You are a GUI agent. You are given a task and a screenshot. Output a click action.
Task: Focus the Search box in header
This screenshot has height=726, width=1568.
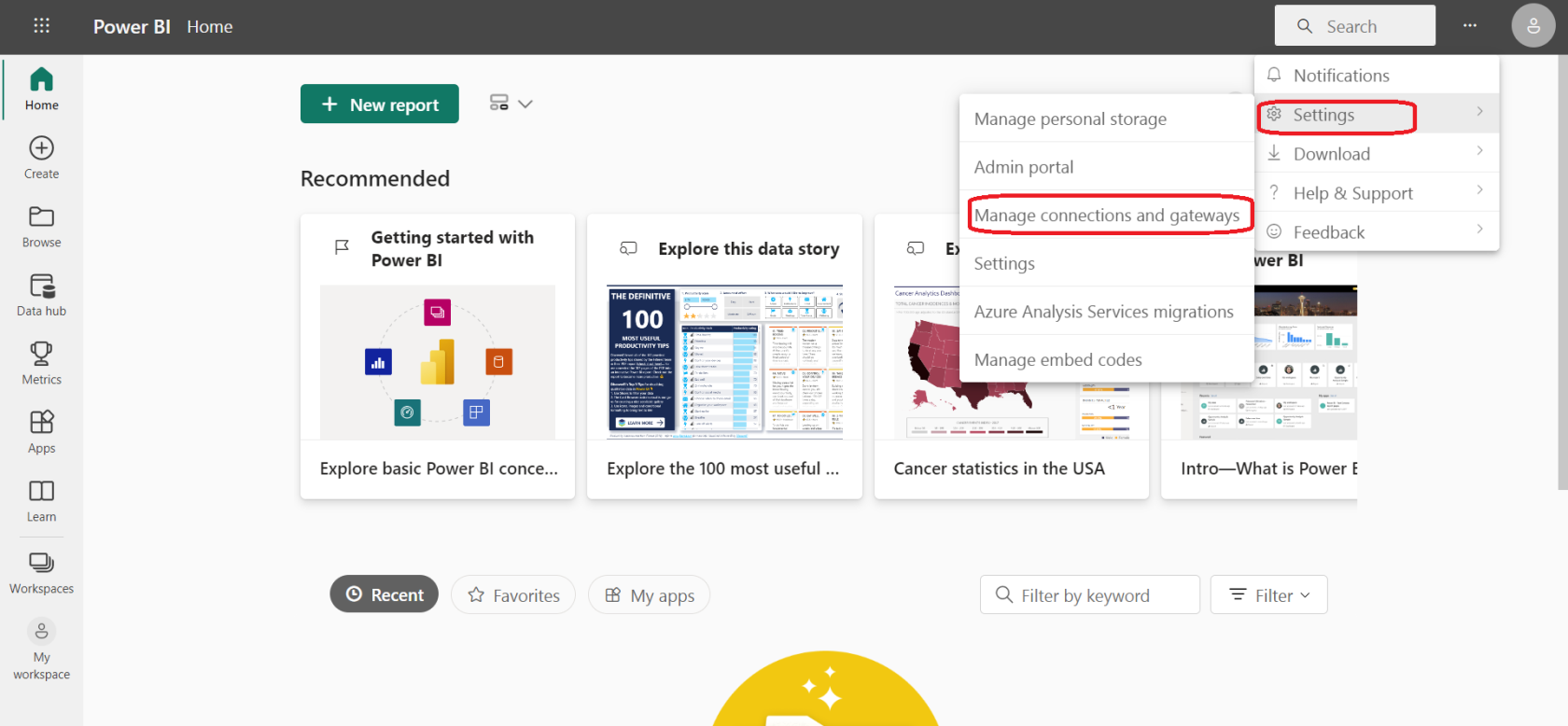[1355, 25]
